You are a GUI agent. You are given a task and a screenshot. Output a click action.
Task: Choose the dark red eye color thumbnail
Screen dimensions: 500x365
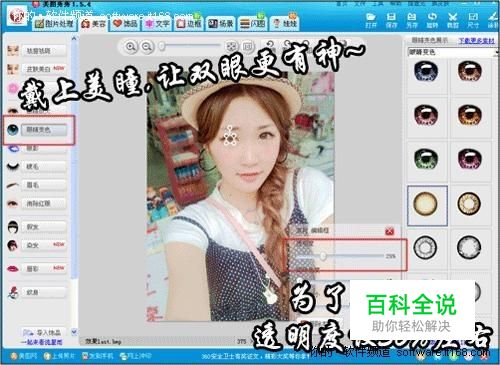coord(426,115)
